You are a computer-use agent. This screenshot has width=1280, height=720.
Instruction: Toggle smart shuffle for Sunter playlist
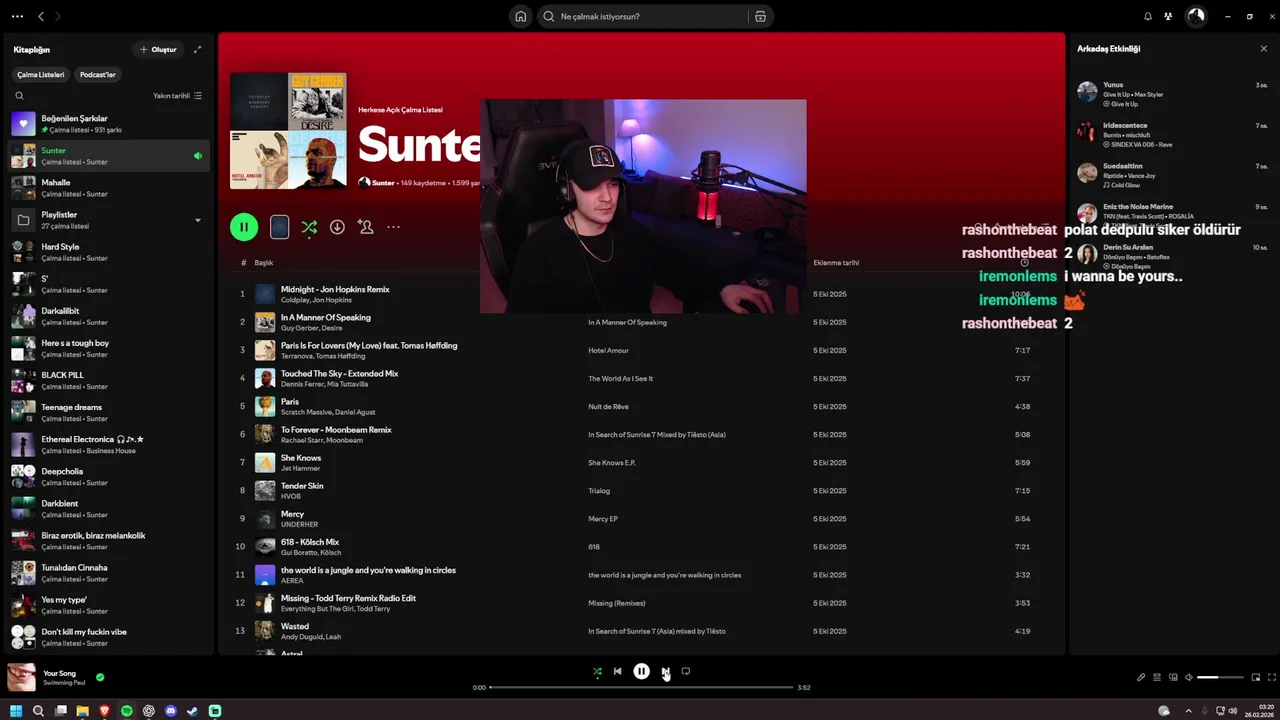pos(309,227)
